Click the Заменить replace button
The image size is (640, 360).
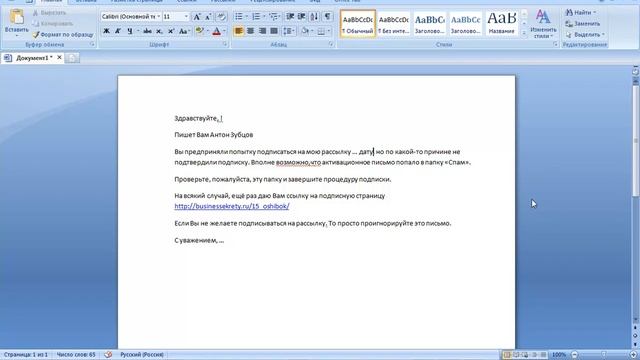(582, 24)
